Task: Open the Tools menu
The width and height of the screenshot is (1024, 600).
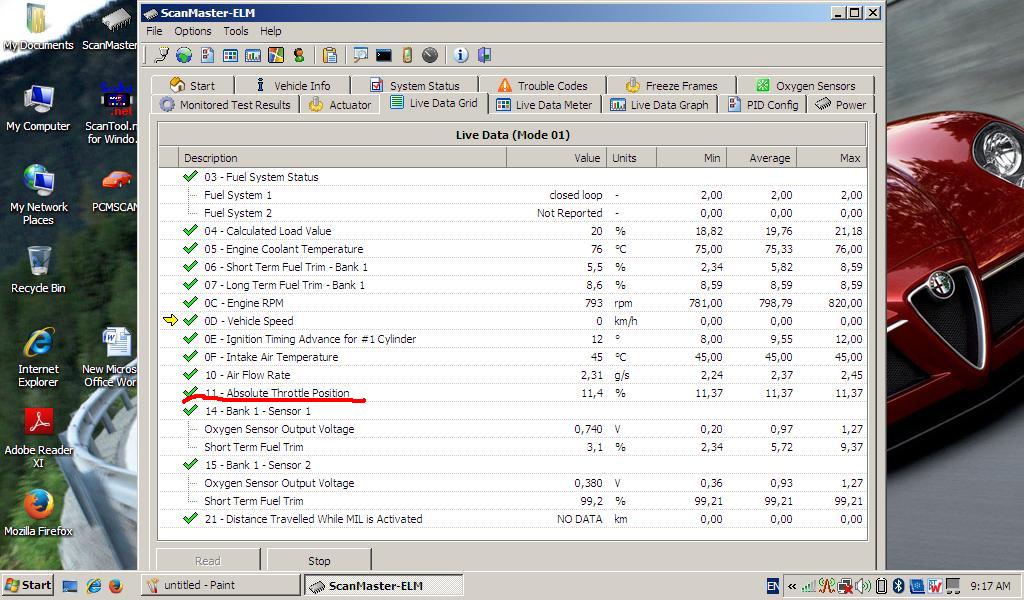Action: 236,31
